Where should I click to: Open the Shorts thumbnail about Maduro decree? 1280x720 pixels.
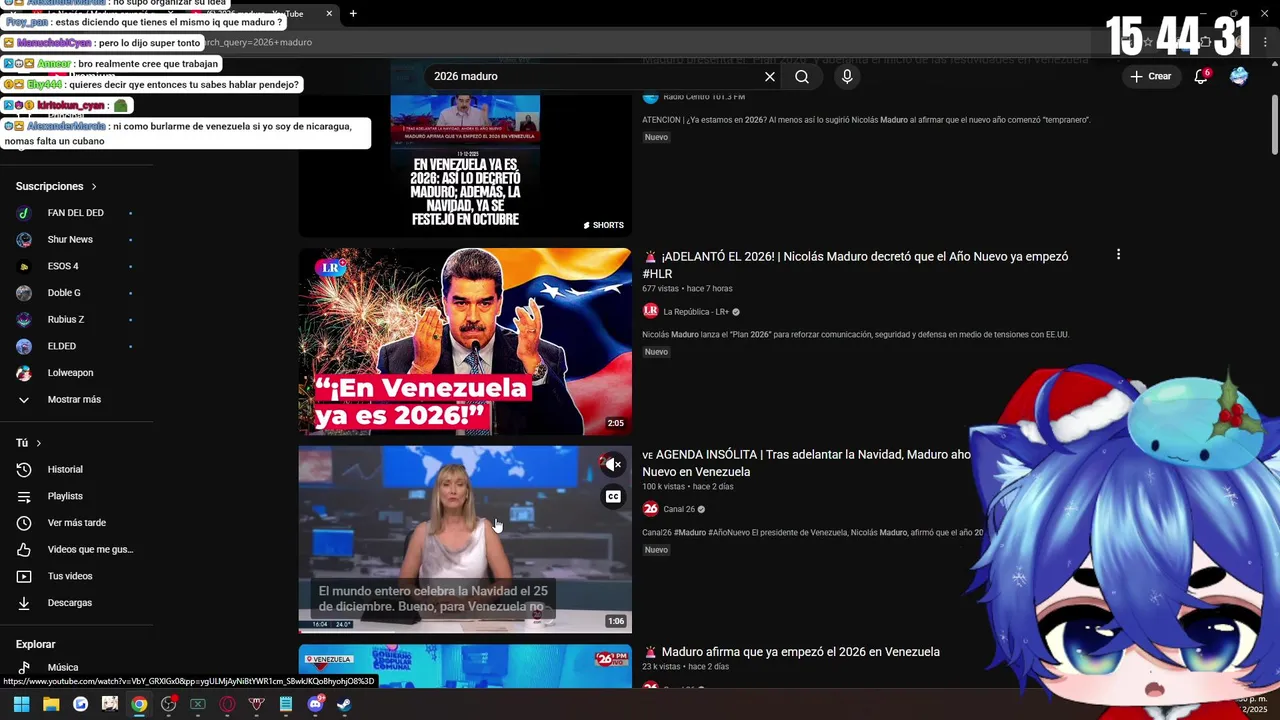465,166
